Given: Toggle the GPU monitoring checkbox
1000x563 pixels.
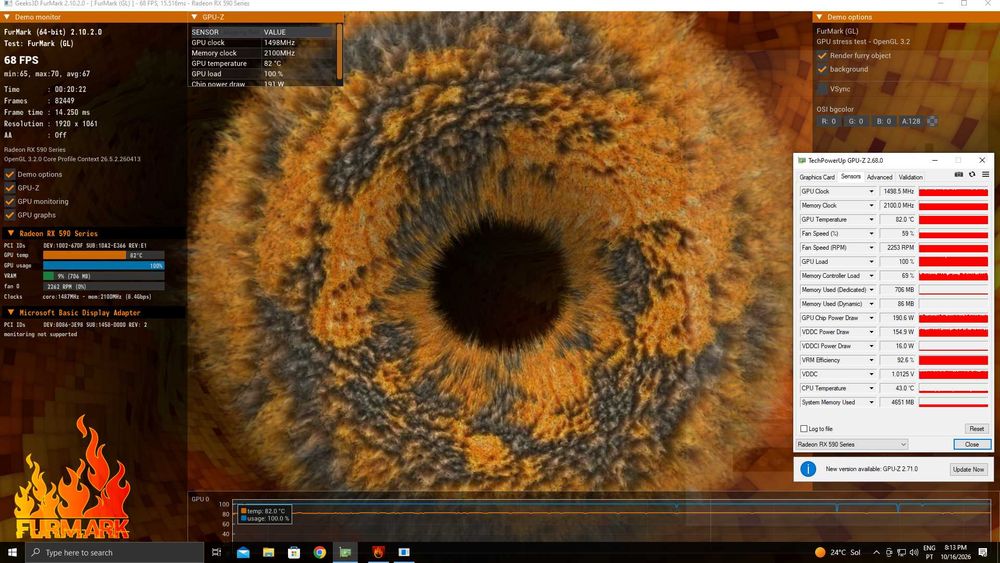Looking at the screenshot, I should 10,201.
